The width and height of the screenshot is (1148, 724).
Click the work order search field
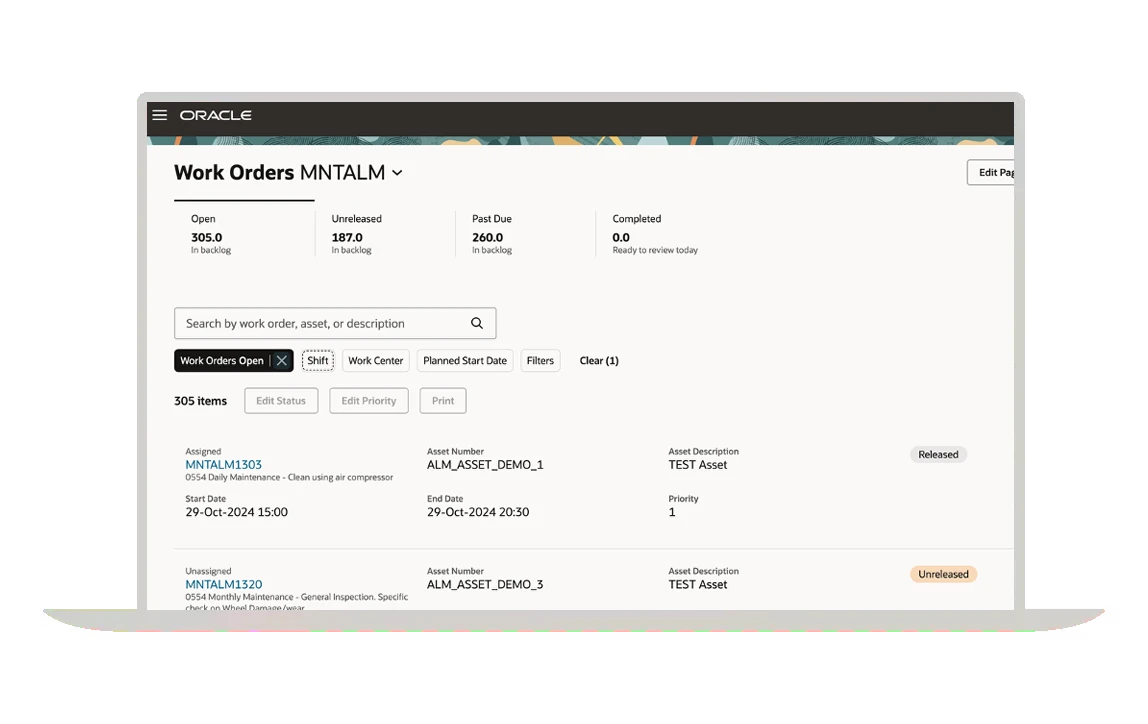(x=320, y=323)
